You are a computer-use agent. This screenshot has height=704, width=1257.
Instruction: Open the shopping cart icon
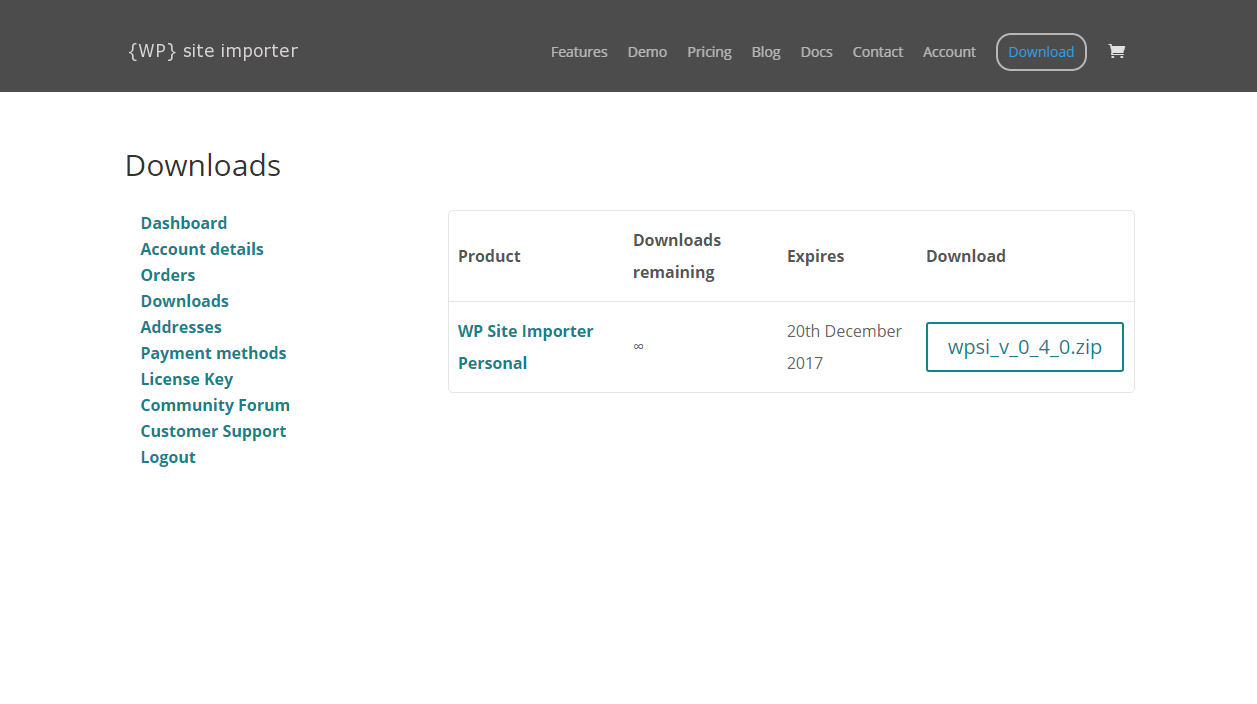1116,51
